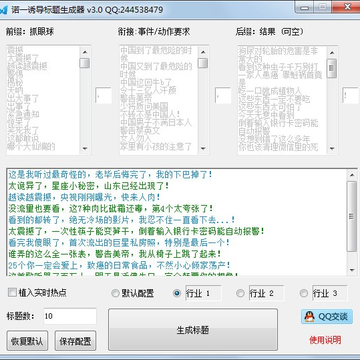360x360 pixels.
Task: Click the results box scrollbar thumb
Action: click(x=351, y=216)
